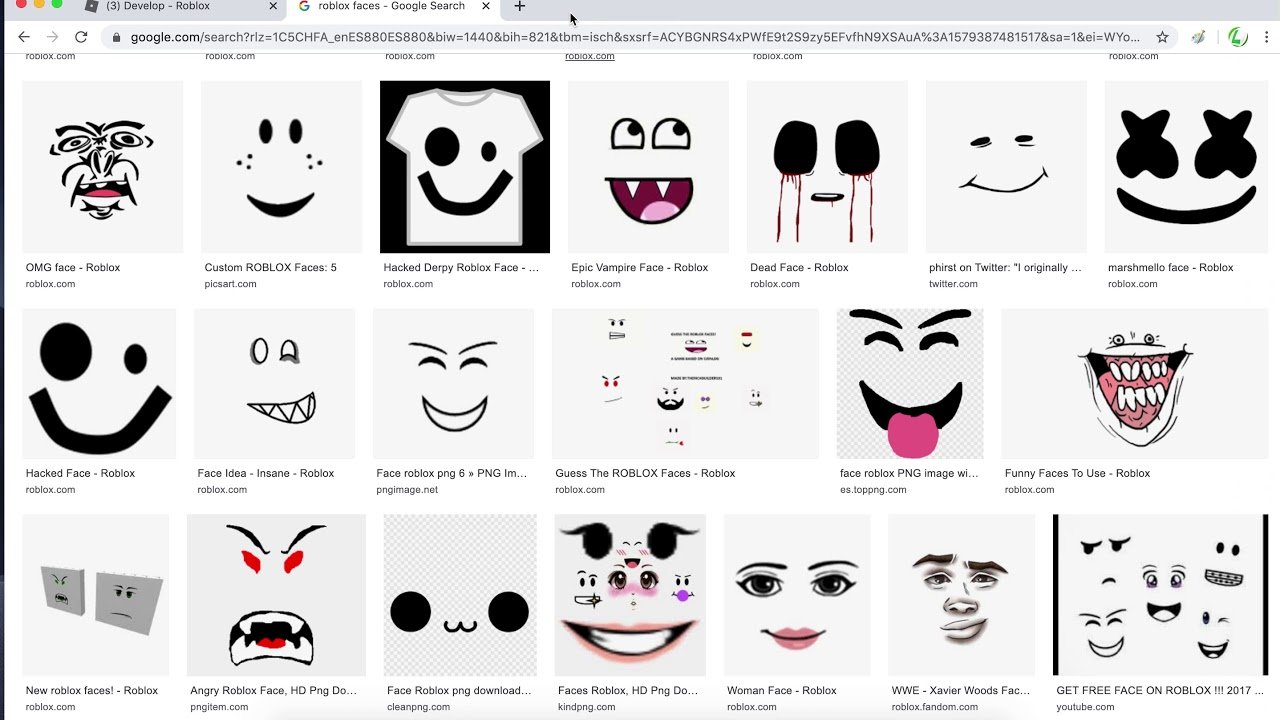Open 'marshmello face - Roblox' caption link
This screenshot has height=720, width=1280.
pyautogui.click(x=1171, y=268)
